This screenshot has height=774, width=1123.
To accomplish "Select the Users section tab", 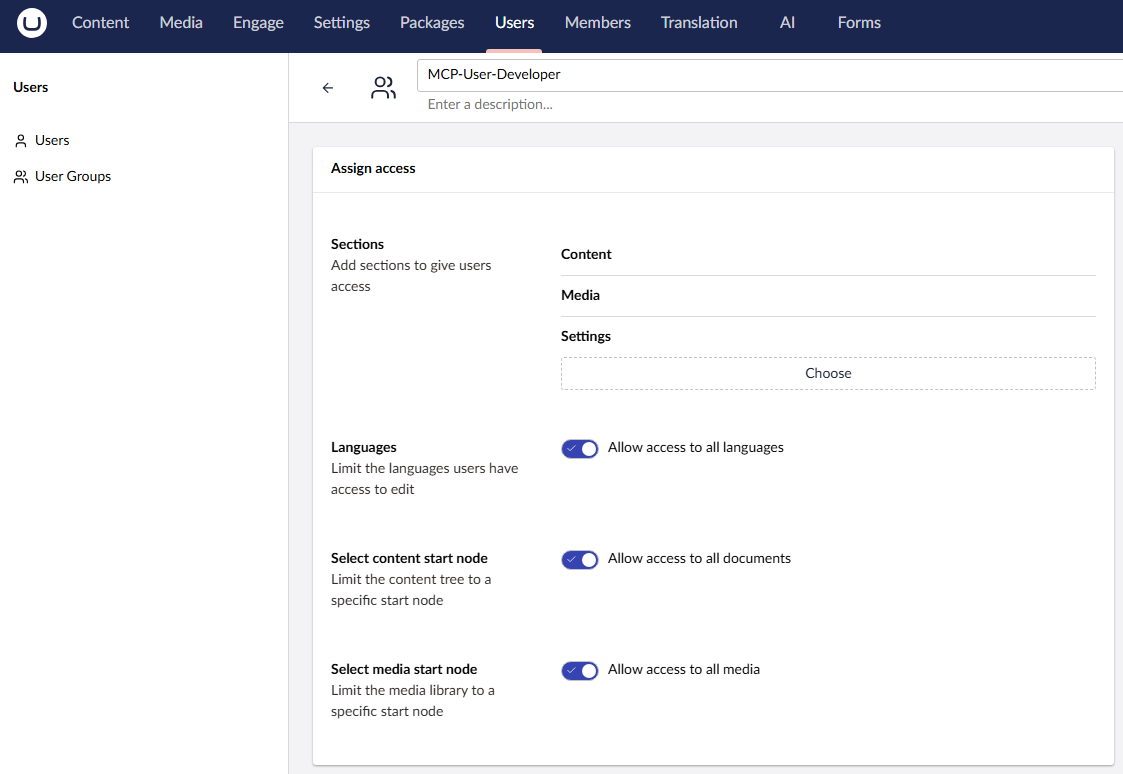I will pyautogui.click(x=514, y=23).
